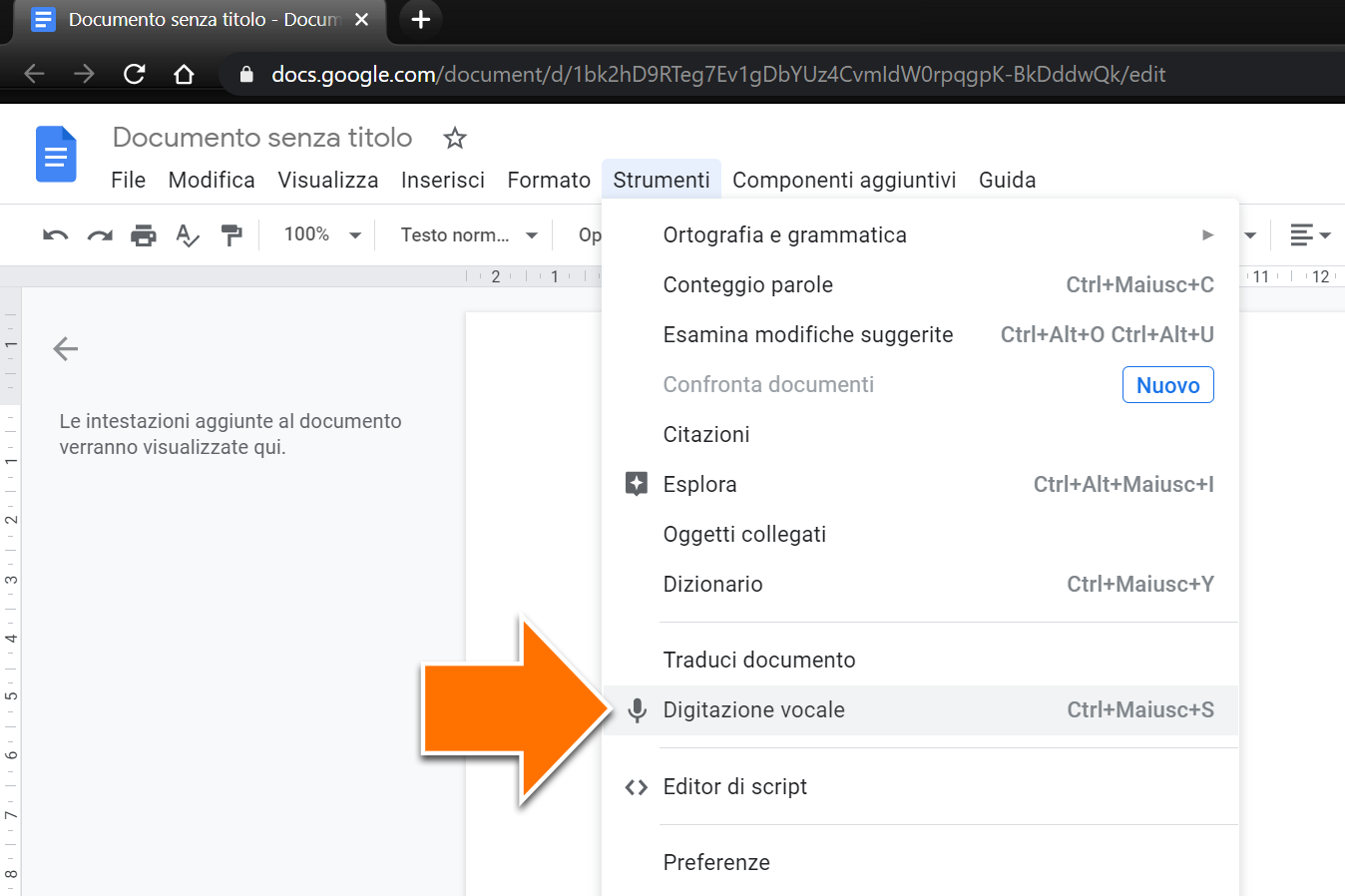Screen dimensions: 1345x896
Task: Go forward in browser history
Action: click(x=84, y=74)
